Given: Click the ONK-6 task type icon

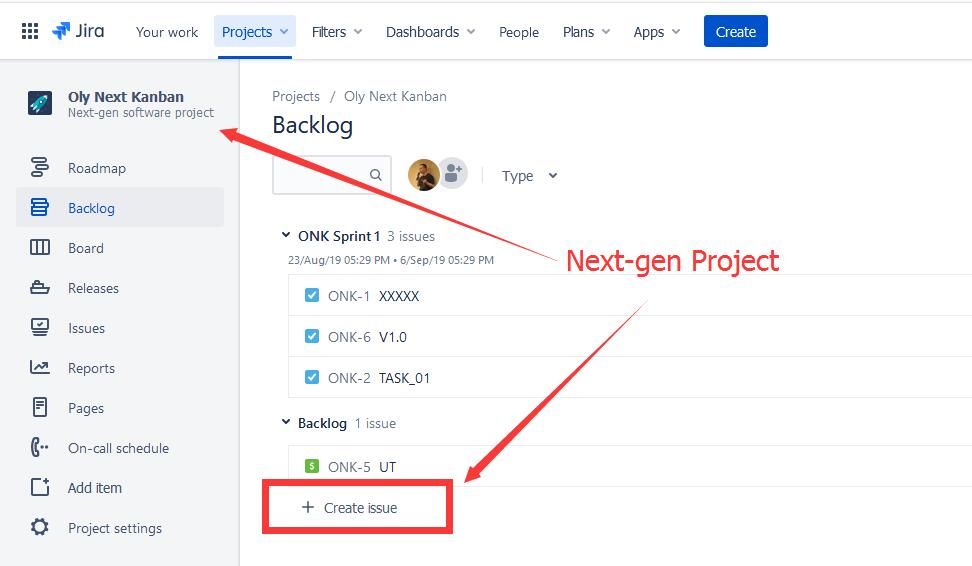Looking at the screenshot, I should [312, 336].
